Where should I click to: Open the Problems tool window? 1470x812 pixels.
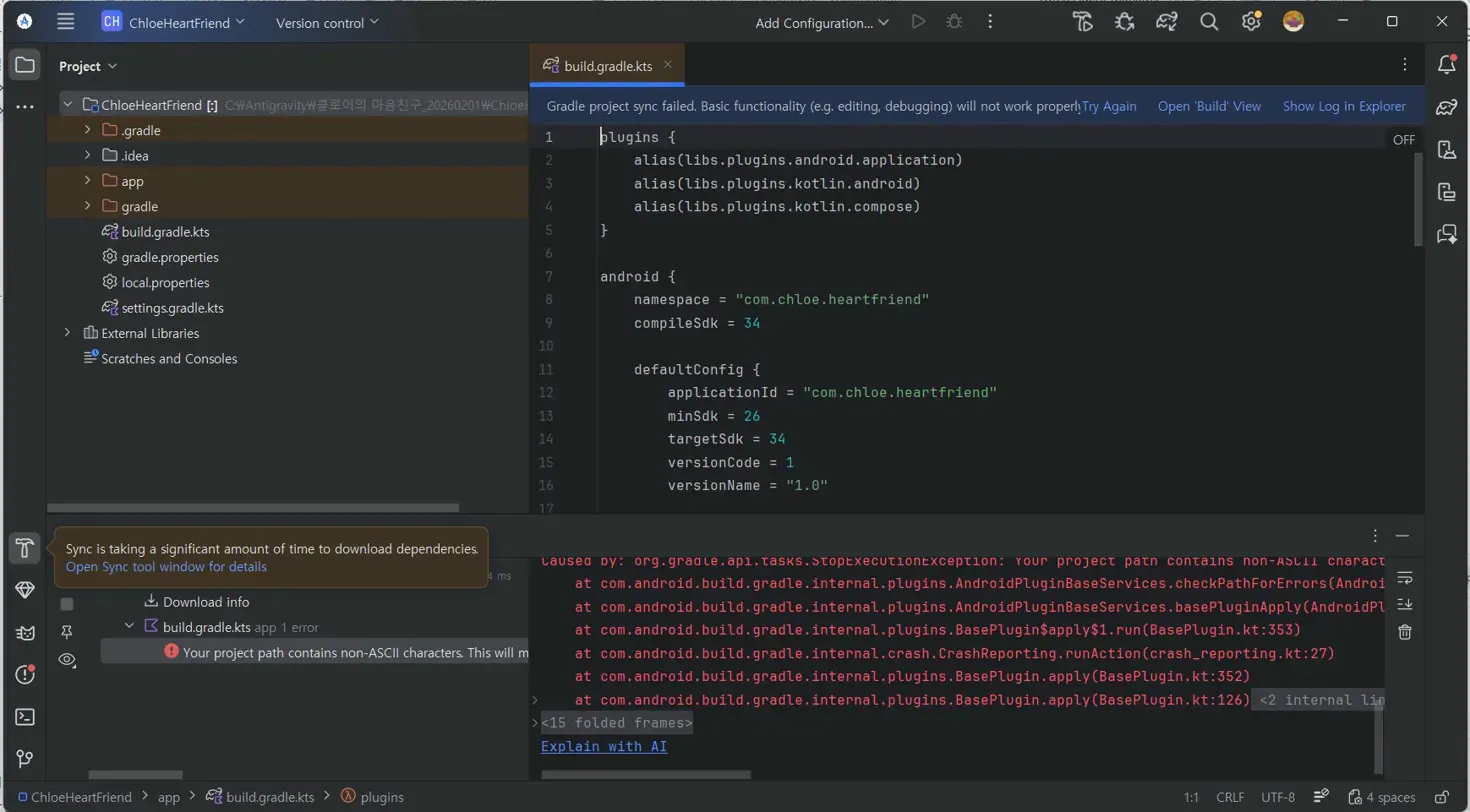point(25,674)
